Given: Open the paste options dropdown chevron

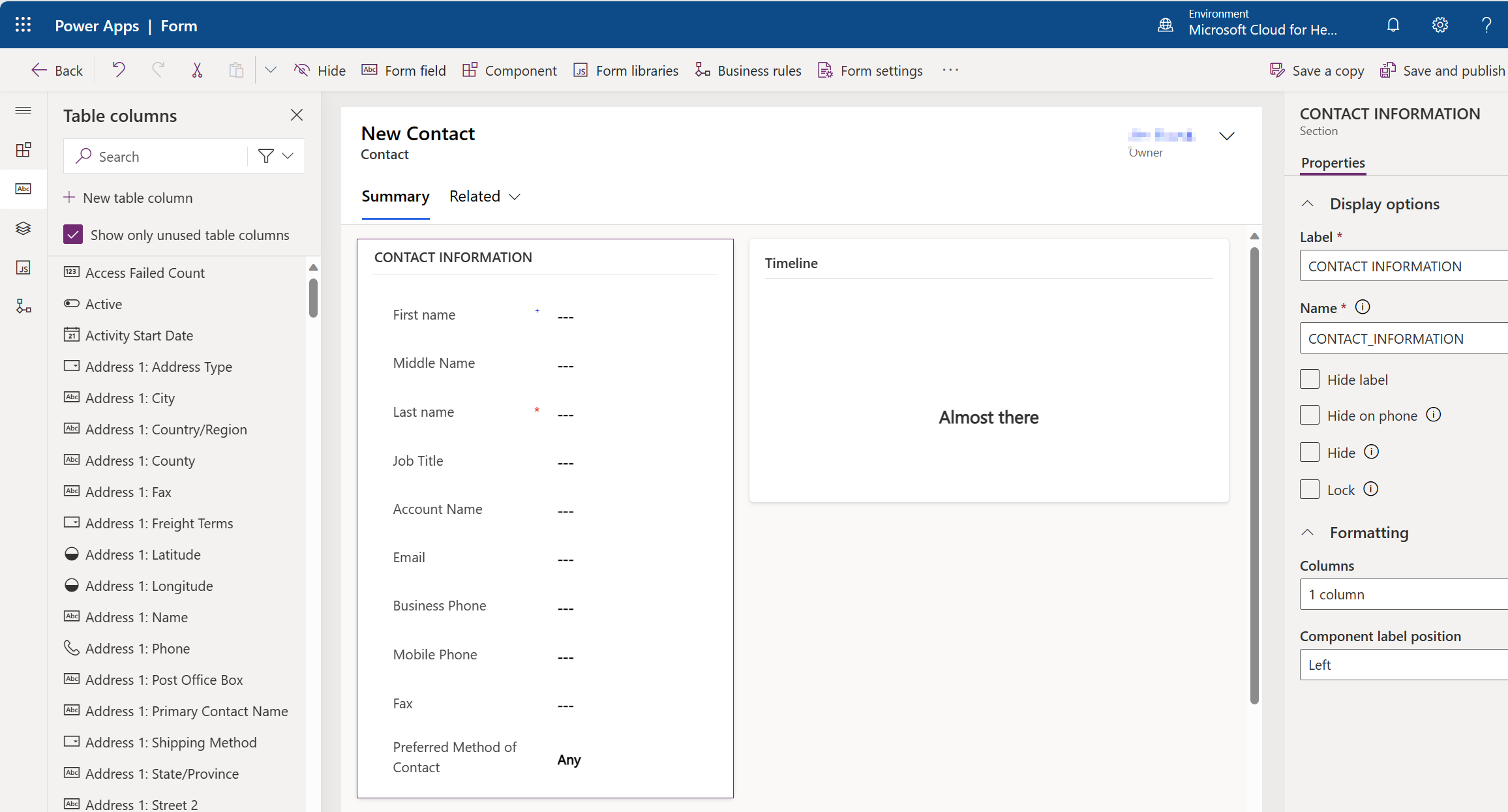Looking at the screenshot, I should 271,70.
